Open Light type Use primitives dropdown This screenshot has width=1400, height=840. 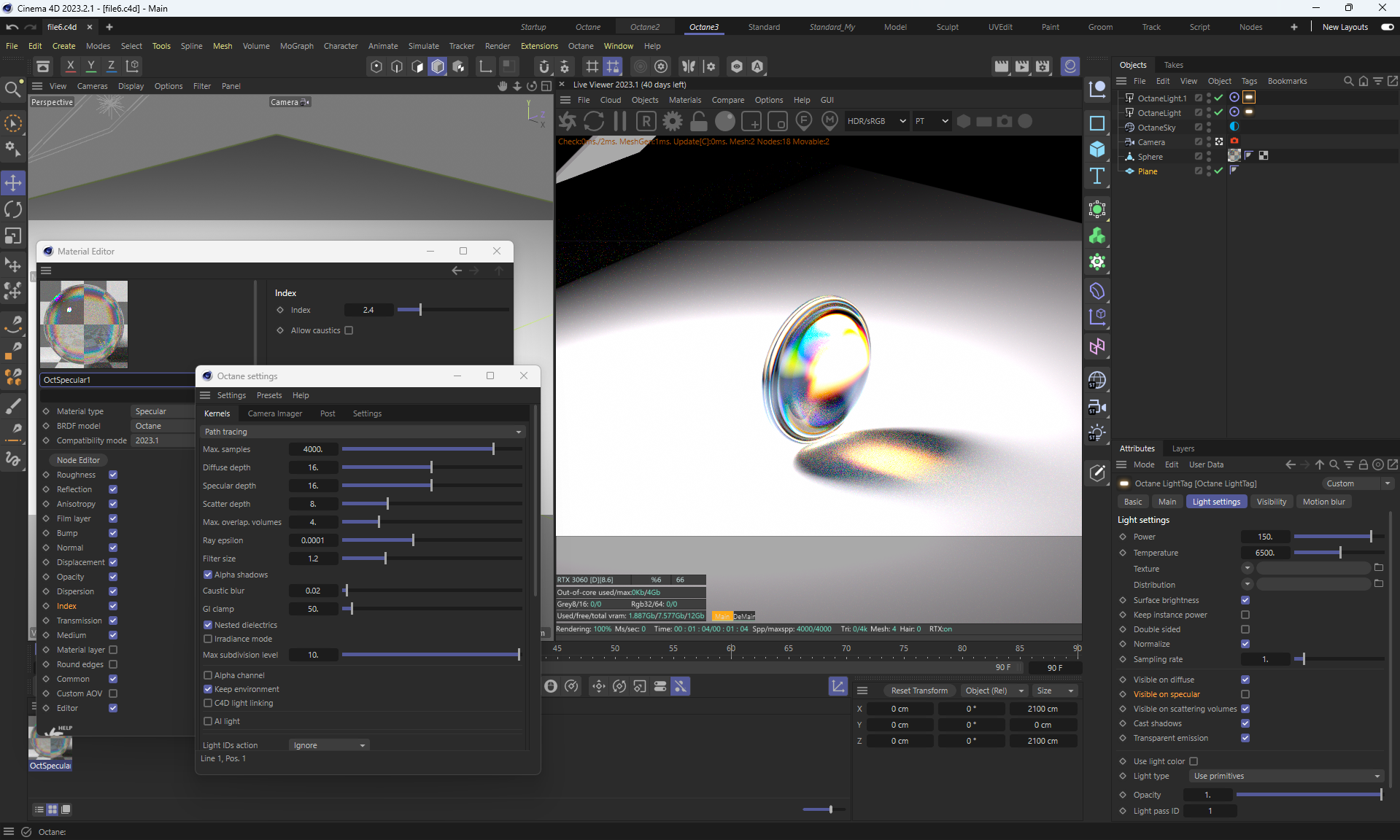coord(1287,776)
